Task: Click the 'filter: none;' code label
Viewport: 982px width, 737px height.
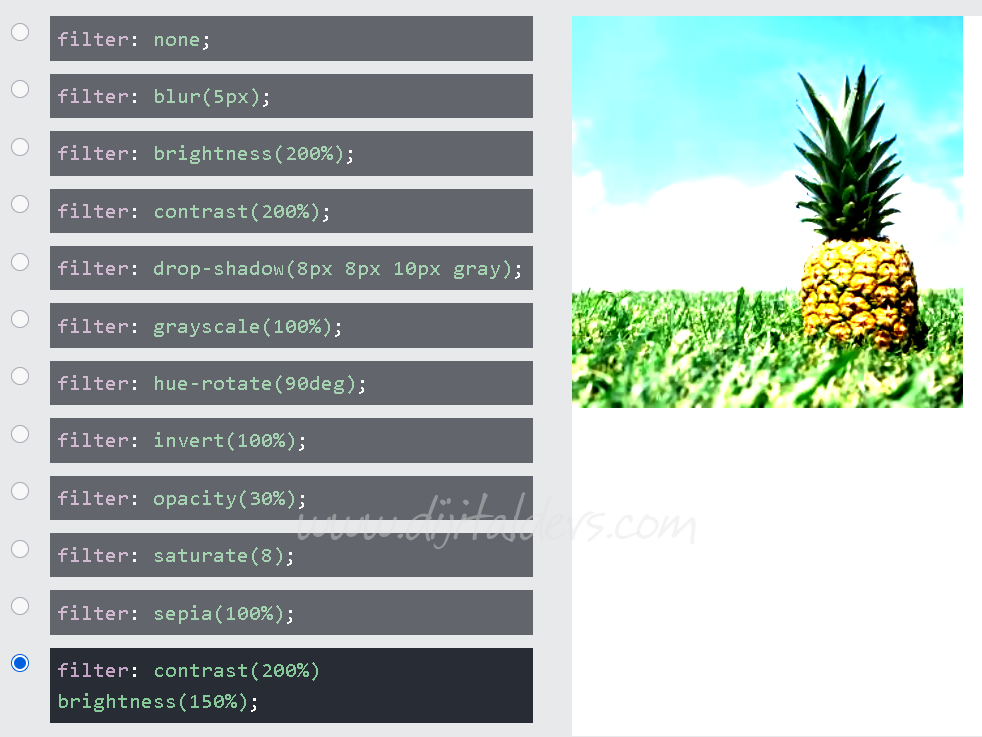Action: click(x=133, y=40)
